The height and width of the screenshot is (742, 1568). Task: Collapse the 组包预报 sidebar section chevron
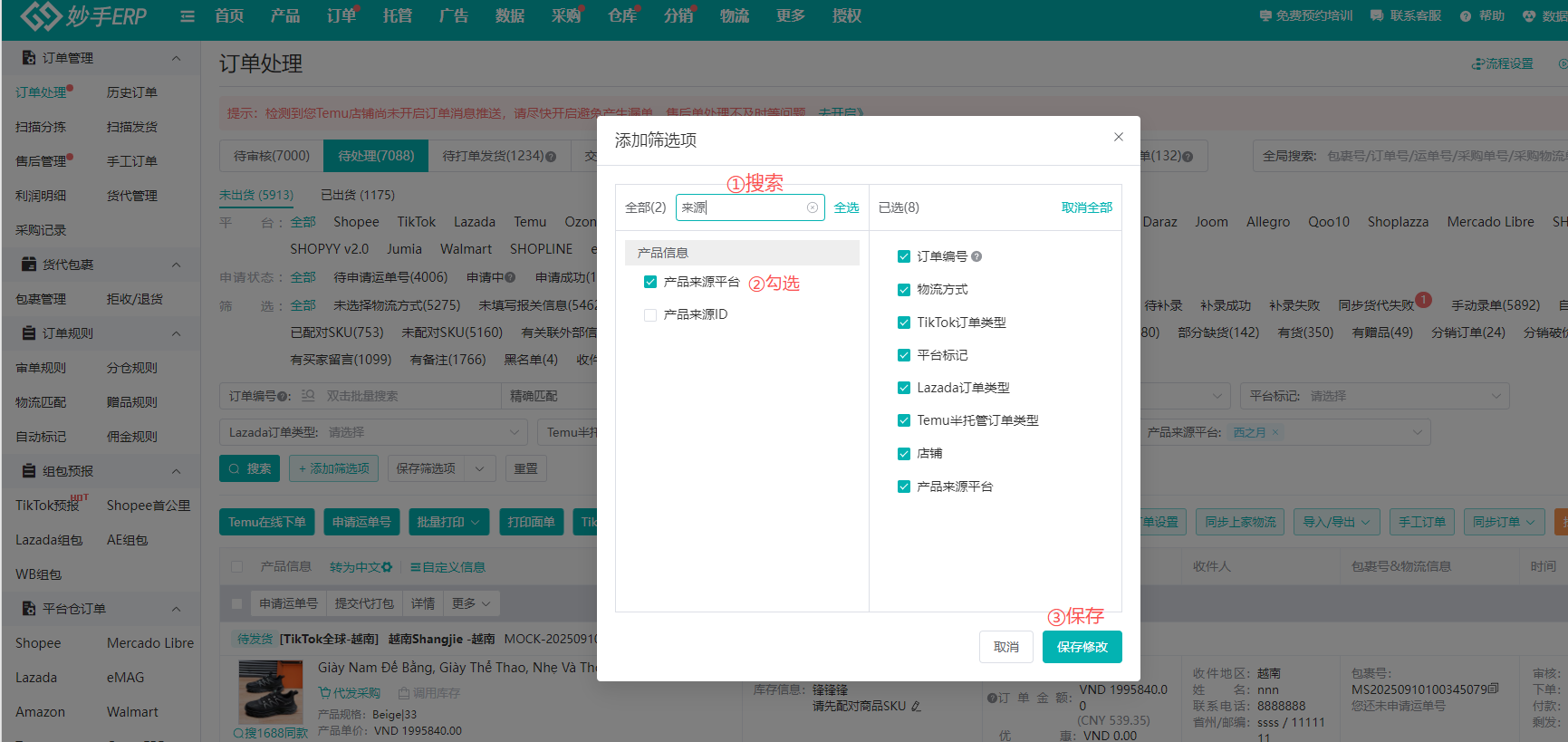[x=177, y=471]
